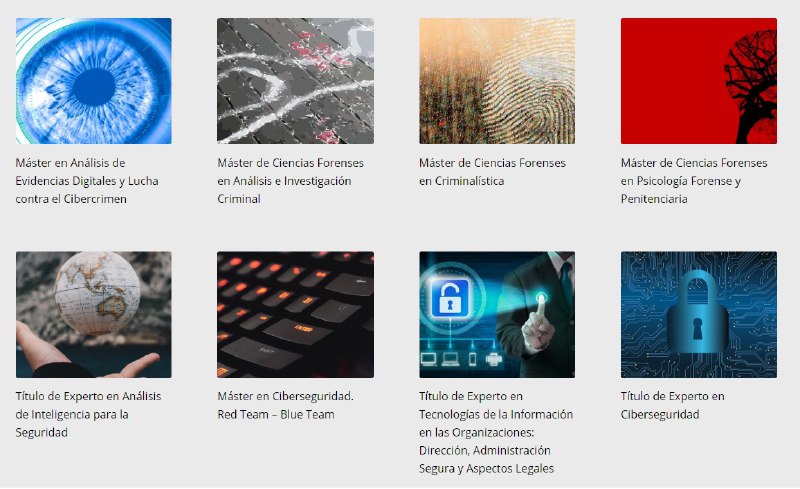Select the fingerprint course image

pyautogui.click(x=497, y=81)
